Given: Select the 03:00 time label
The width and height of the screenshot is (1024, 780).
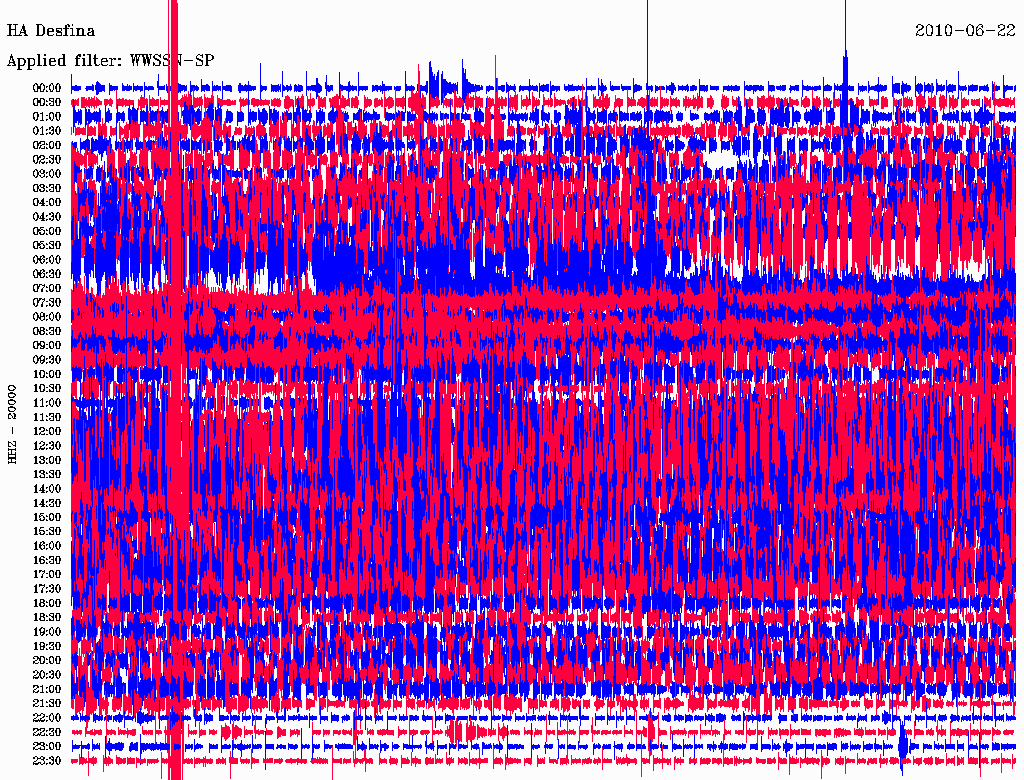Looking at the screenshot, I should tap(47, 174).
